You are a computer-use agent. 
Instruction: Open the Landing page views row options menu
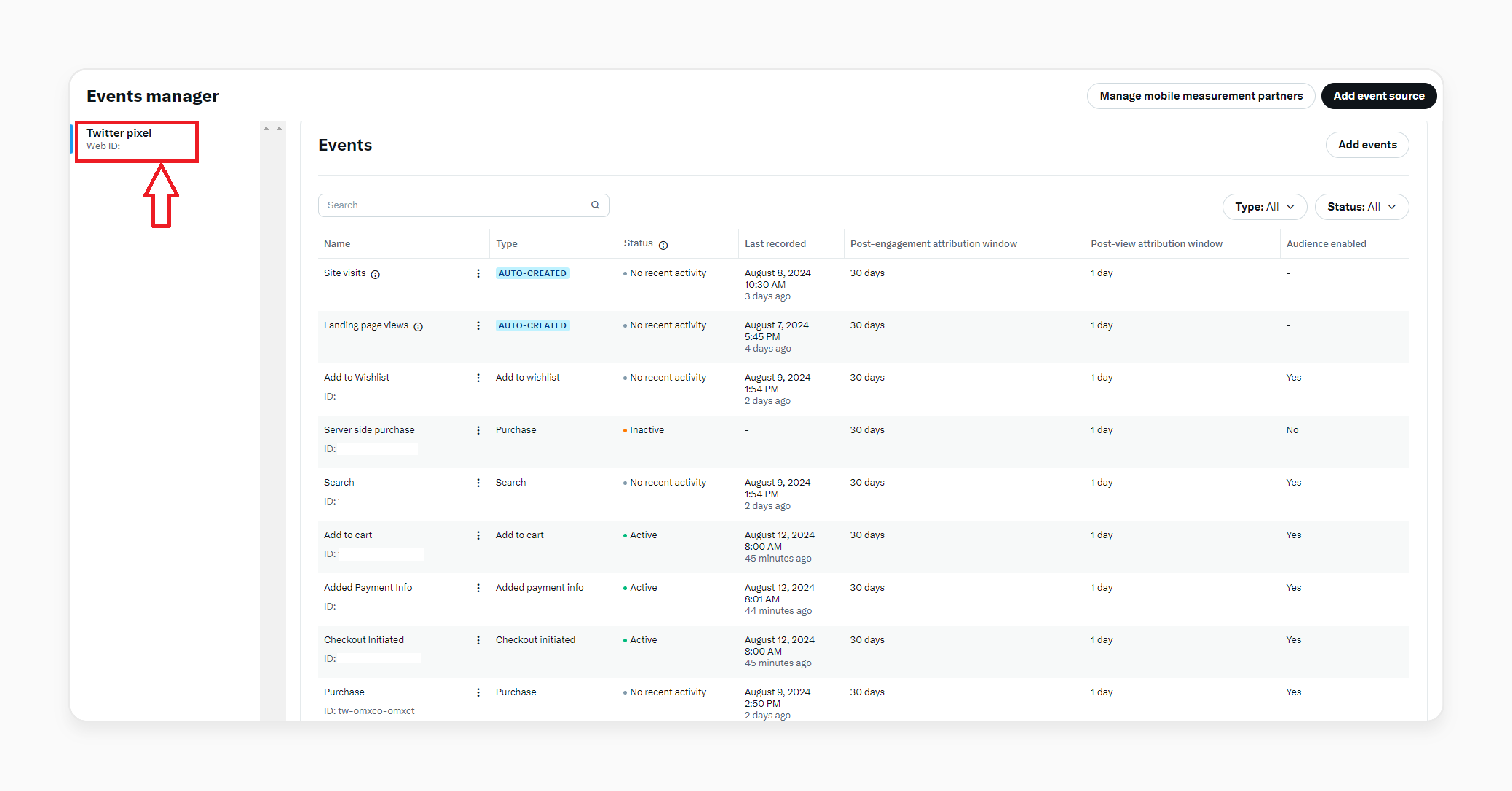(x=478, y=326)
